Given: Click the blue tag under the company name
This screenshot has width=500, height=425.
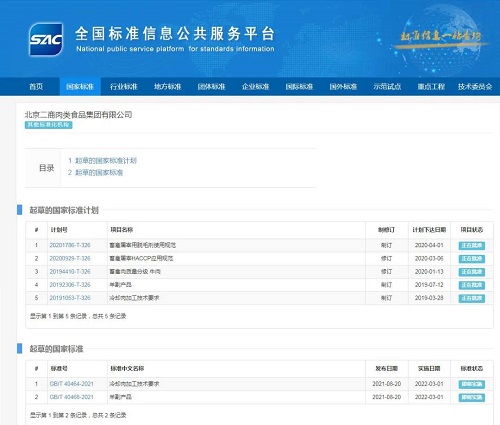Looking at the screenshot, I should 49,125.
